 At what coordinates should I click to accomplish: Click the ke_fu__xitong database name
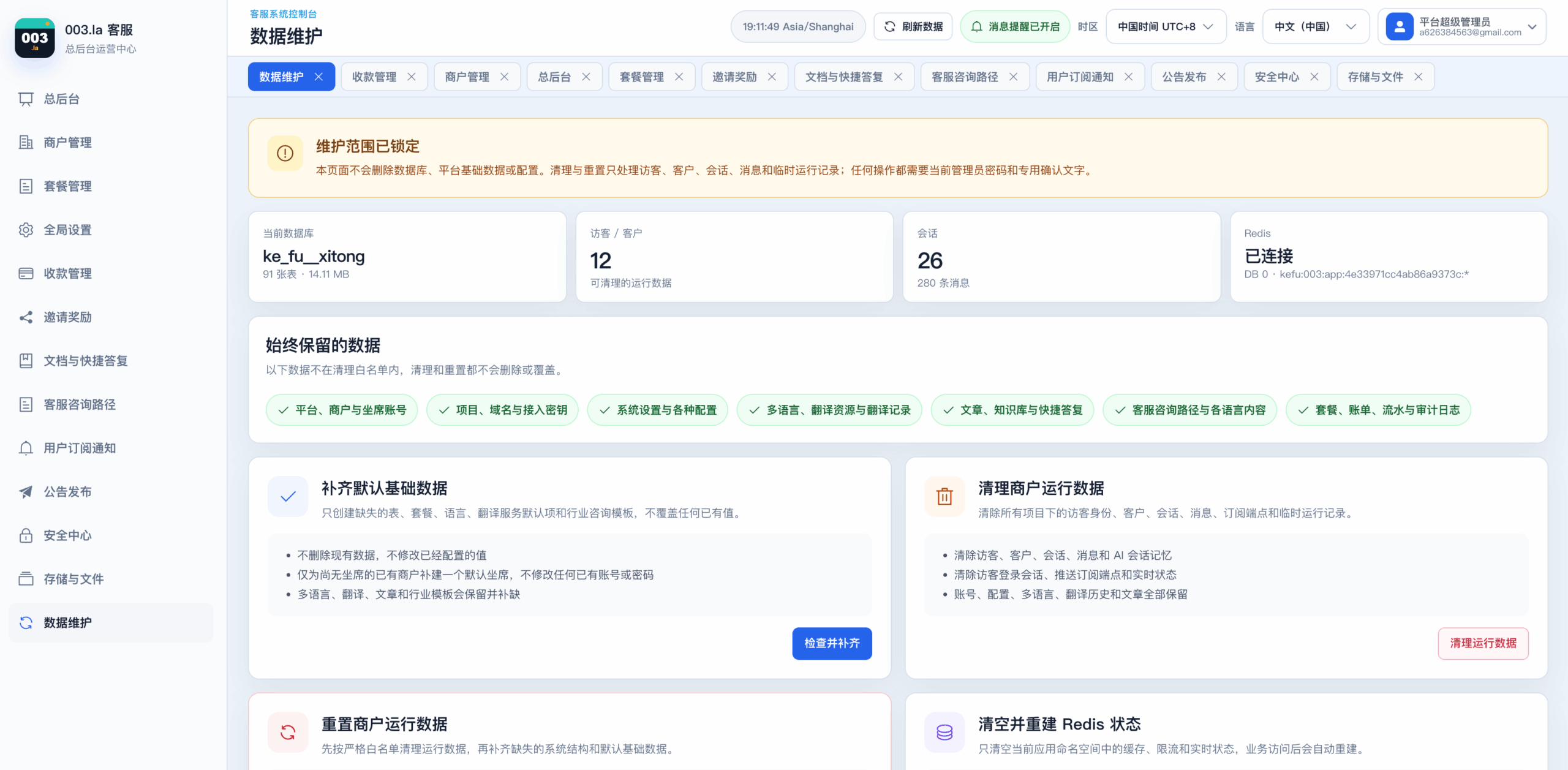314,256
